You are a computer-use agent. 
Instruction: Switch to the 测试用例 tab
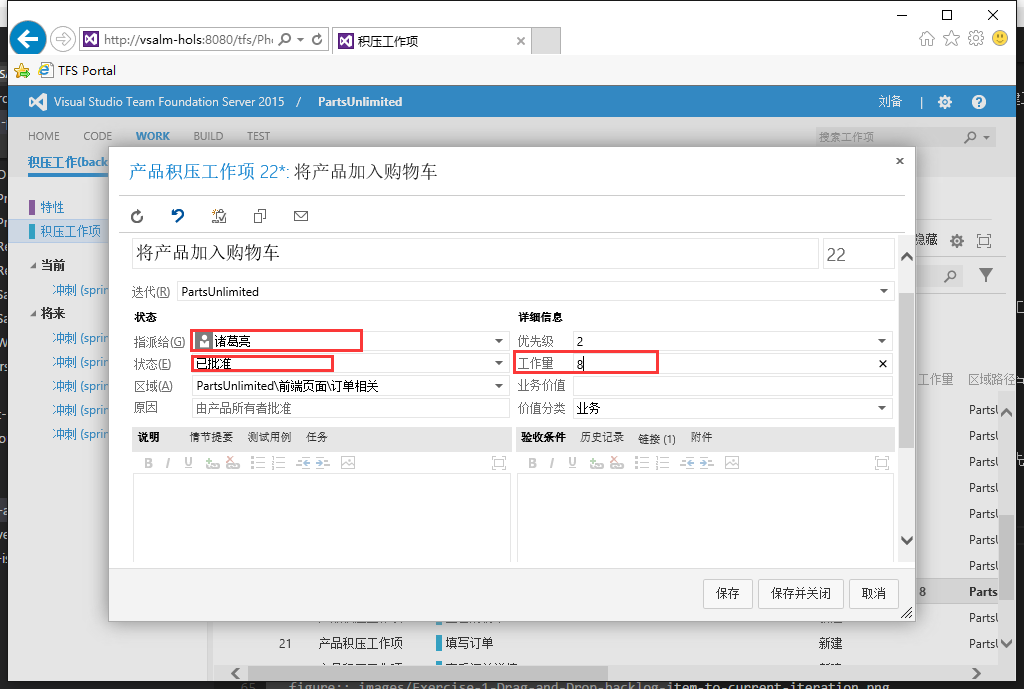tap(269, 437)
